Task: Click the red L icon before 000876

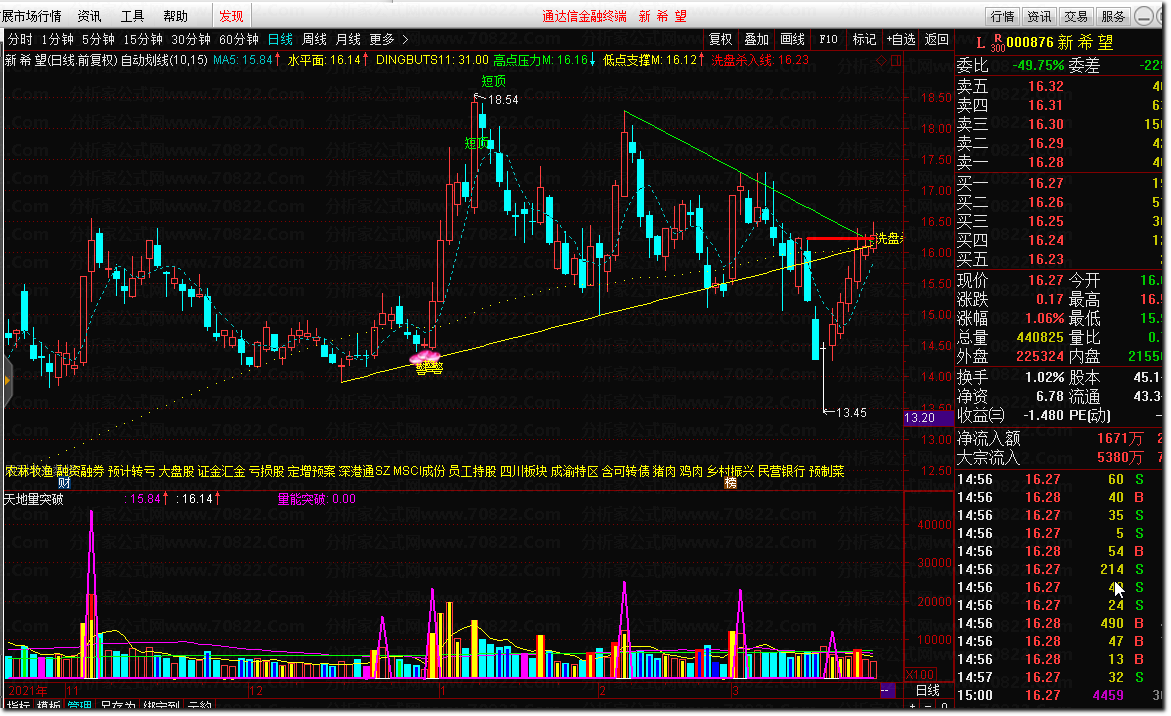Action: 981,43
